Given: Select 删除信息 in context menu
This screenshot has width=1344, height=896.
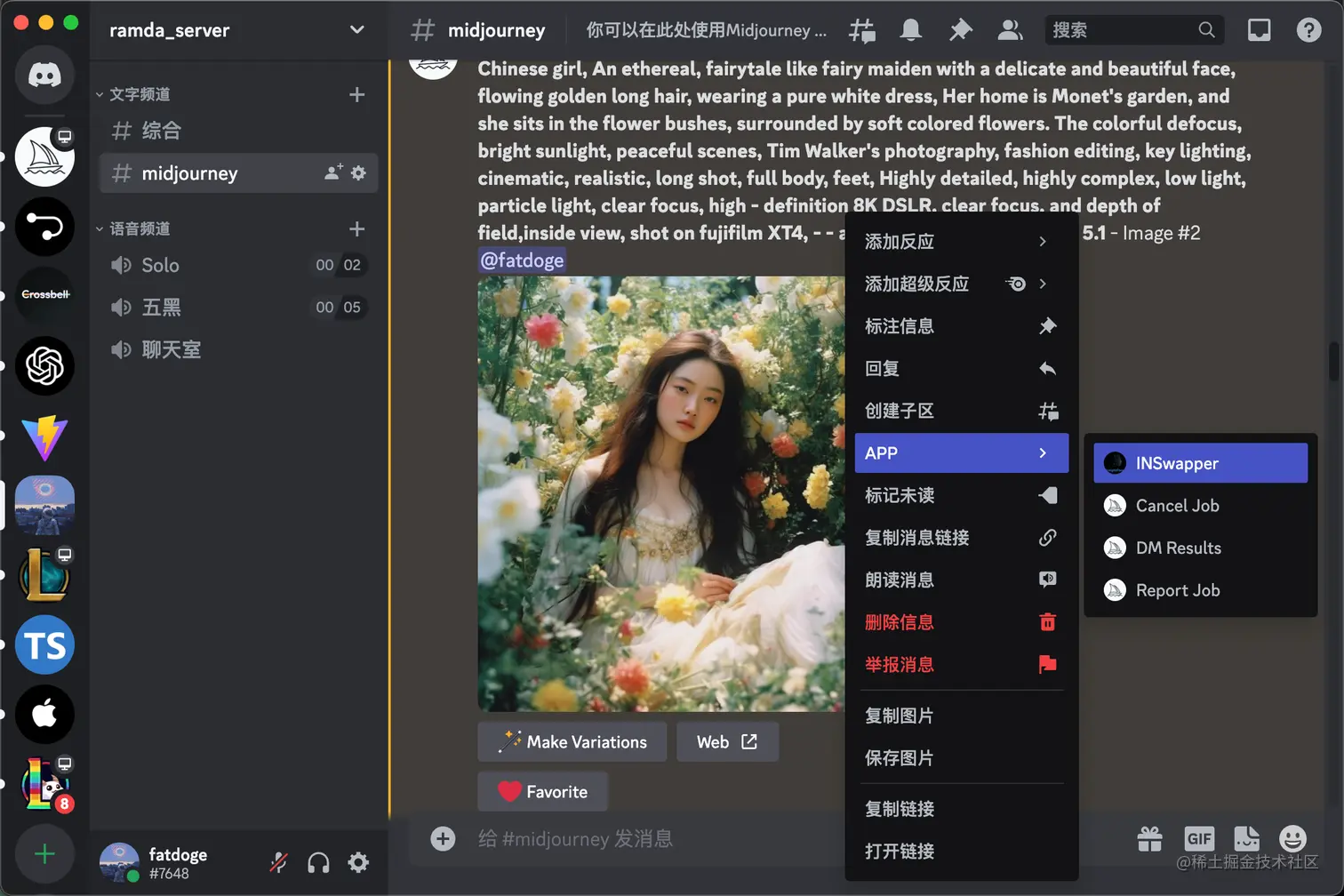Looking at the screenshot, I should (961, 622).
